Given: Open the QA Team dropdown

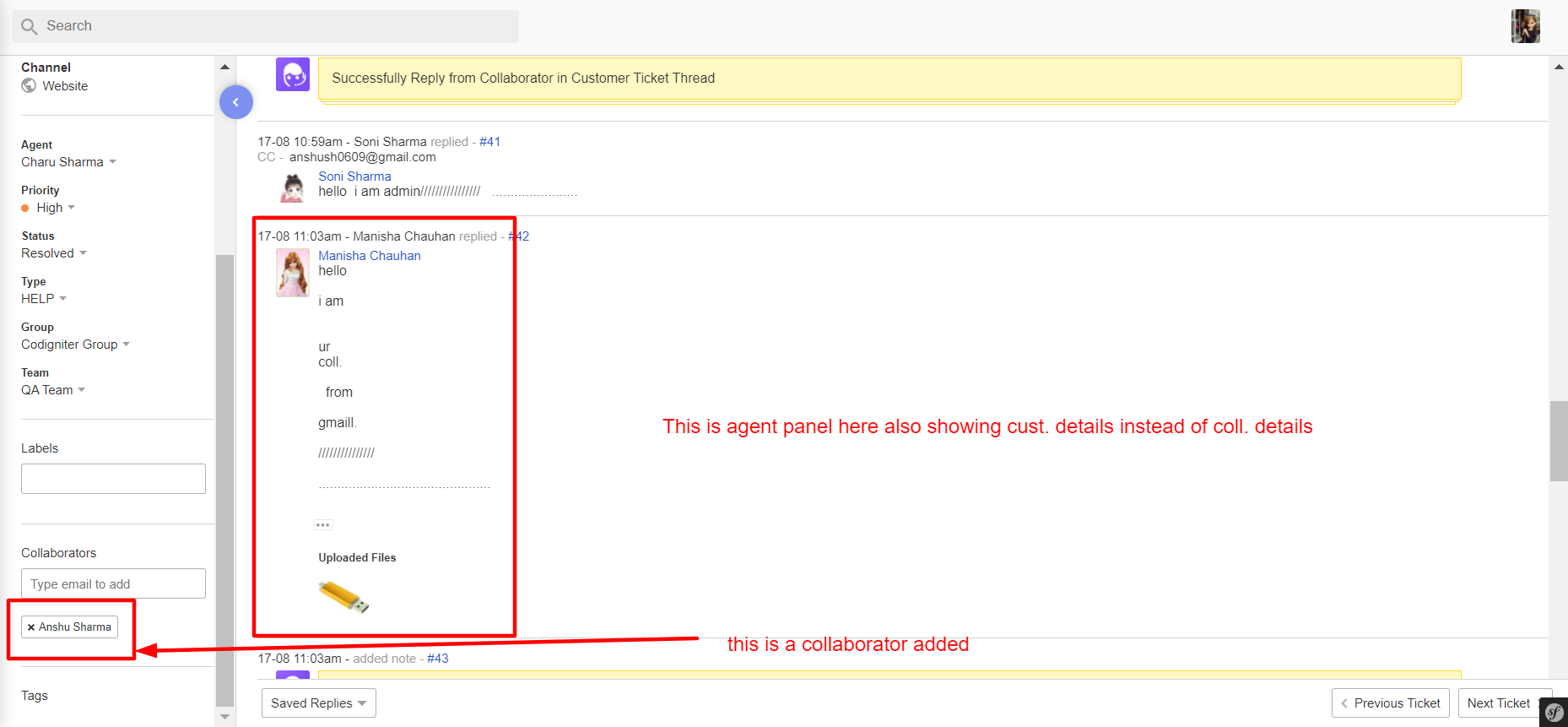Looking at the screenshot, I should coord(53,390).
